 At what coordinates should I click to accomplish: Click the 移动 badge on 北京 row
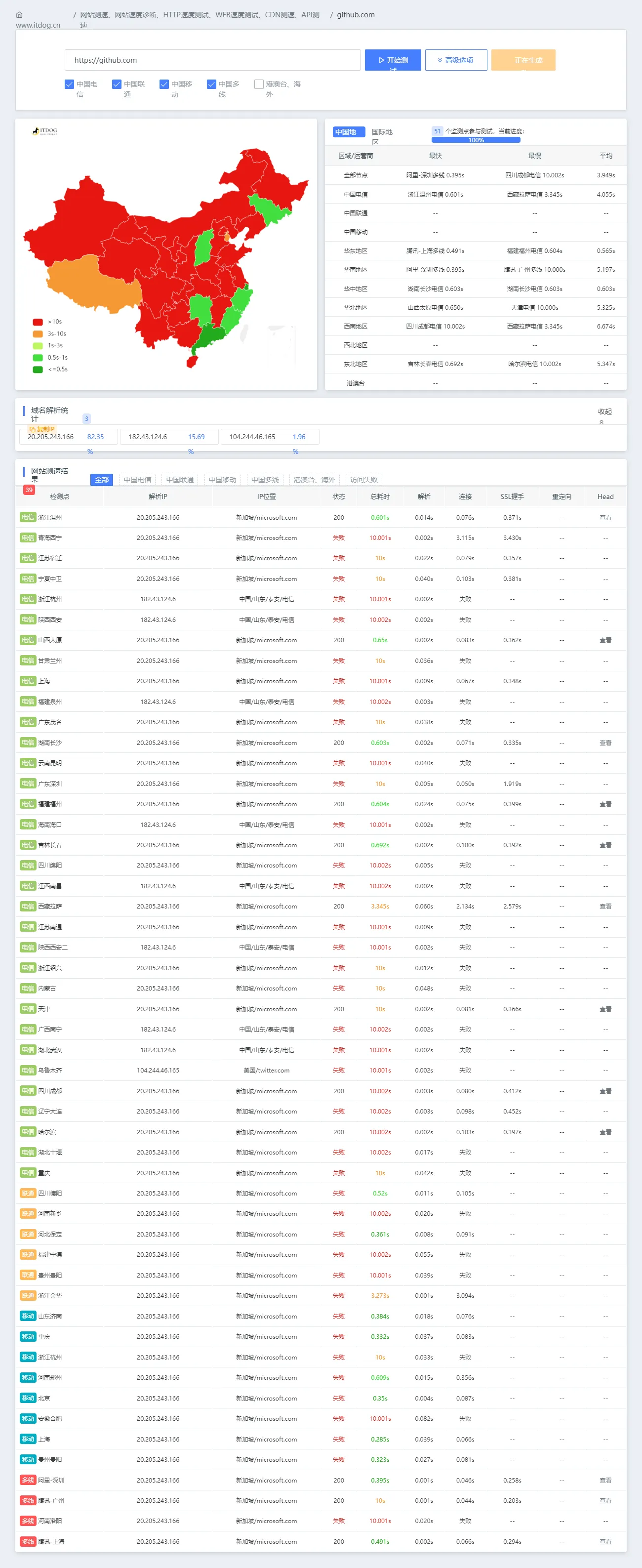click(x=28, y=1398)
